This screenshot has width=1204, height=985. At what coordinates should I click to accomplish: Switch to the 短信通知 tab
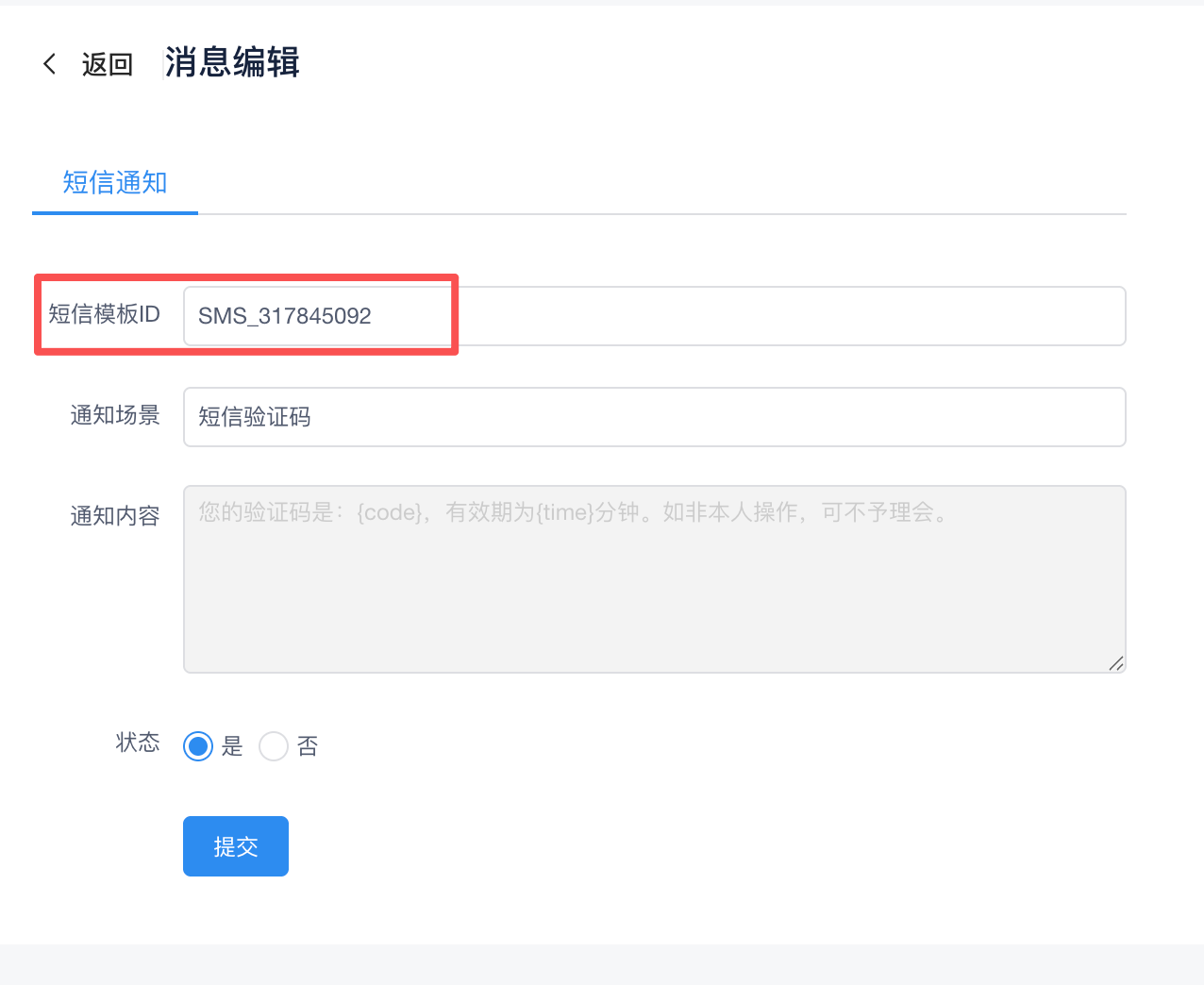pos(115,182)
